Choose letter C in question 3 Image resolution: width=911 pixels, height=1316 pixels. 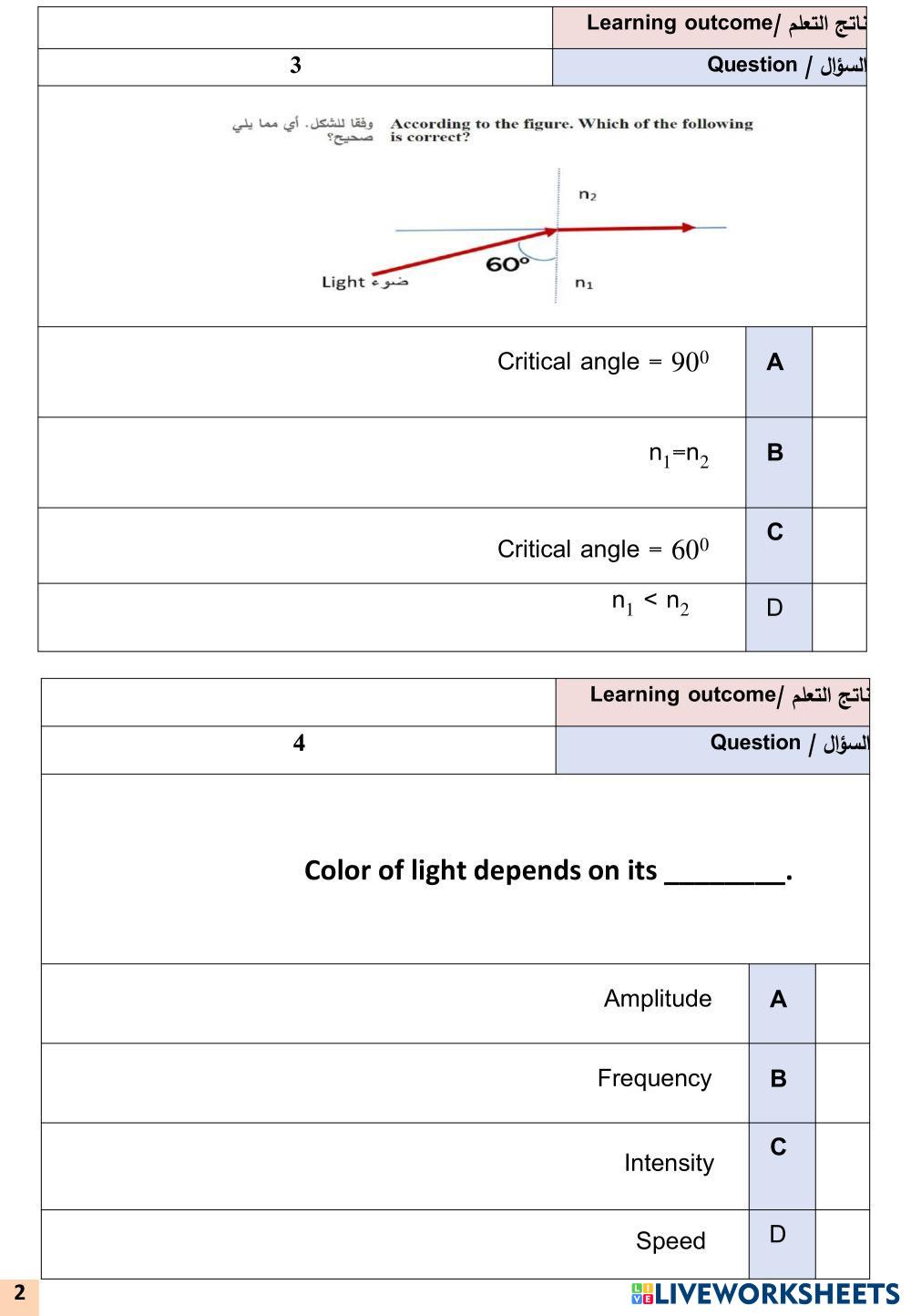click(775, 532)
